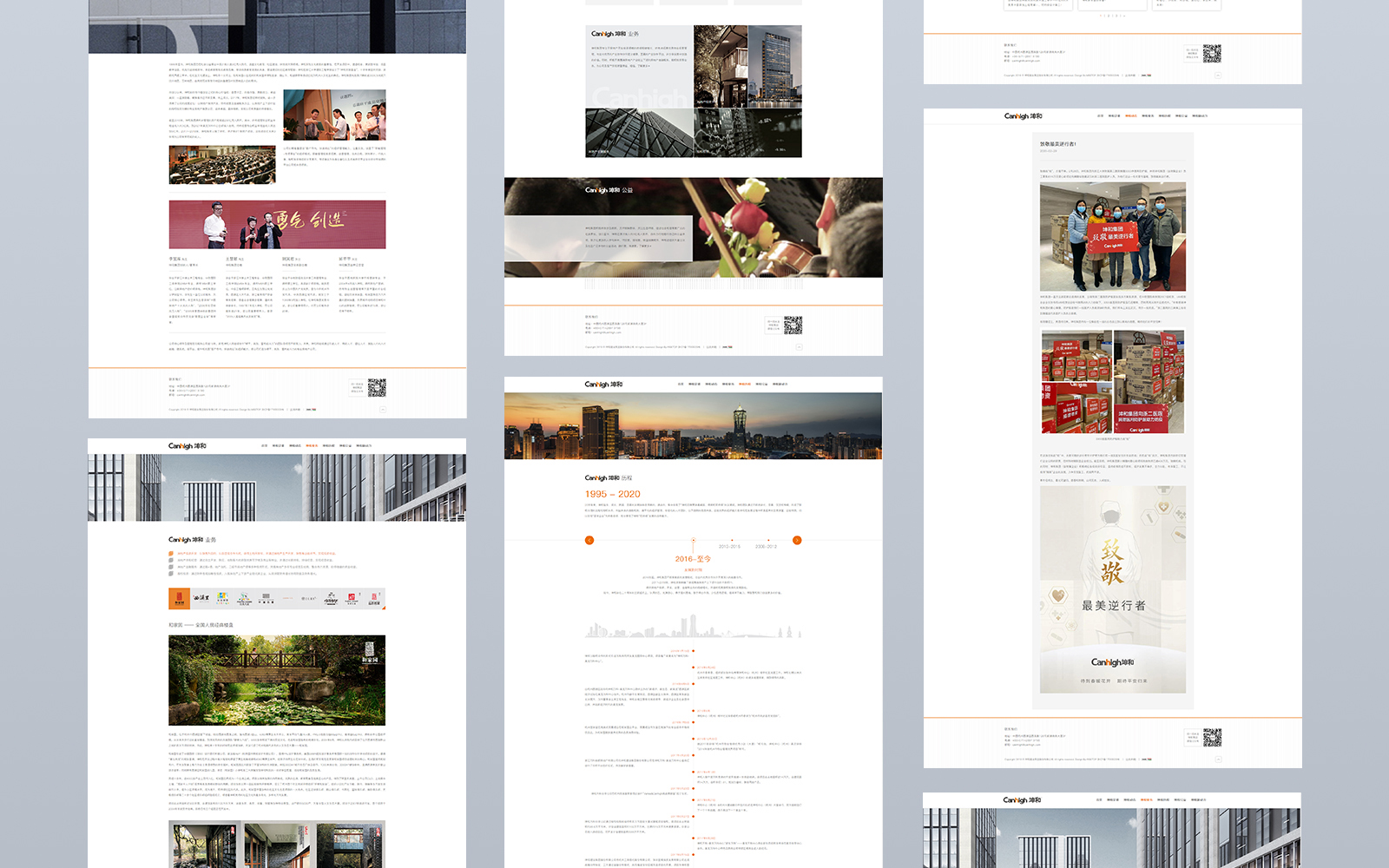1389x868 pixels.
Task: Click the orange left arrow on the history timeline
Action: pos(589,540)
